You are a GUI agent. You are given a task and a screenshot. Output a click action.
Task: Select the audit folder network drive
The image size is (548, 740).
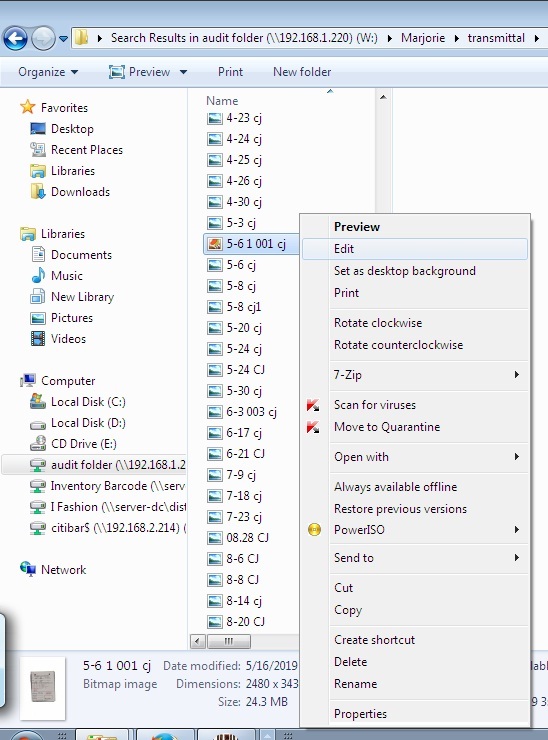point(94,465)
